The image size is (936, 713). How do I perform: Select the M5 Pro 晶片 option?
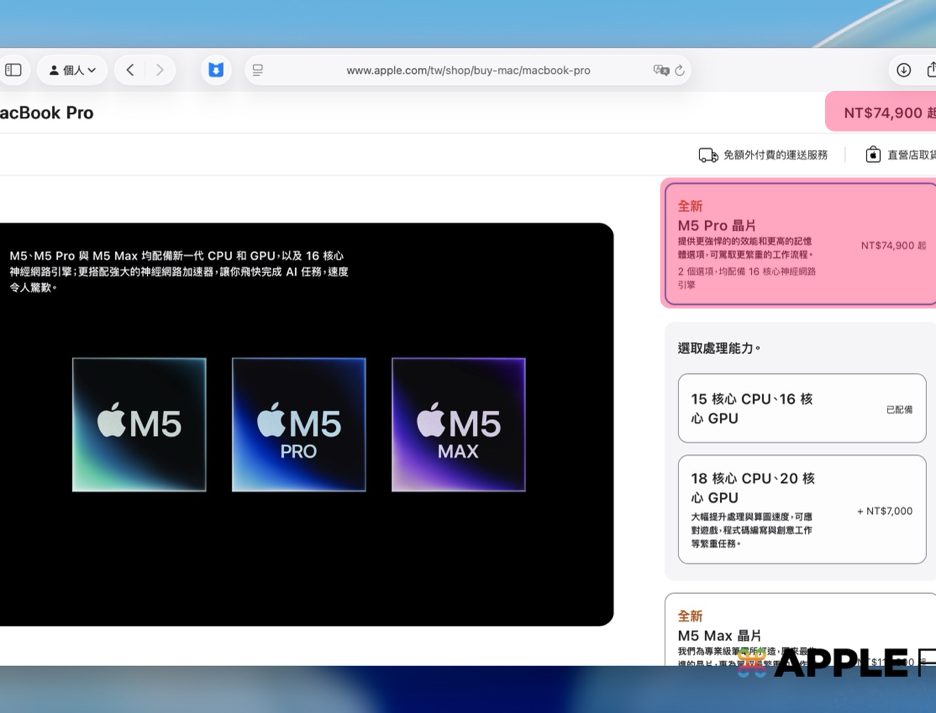[x=800, y=244]
